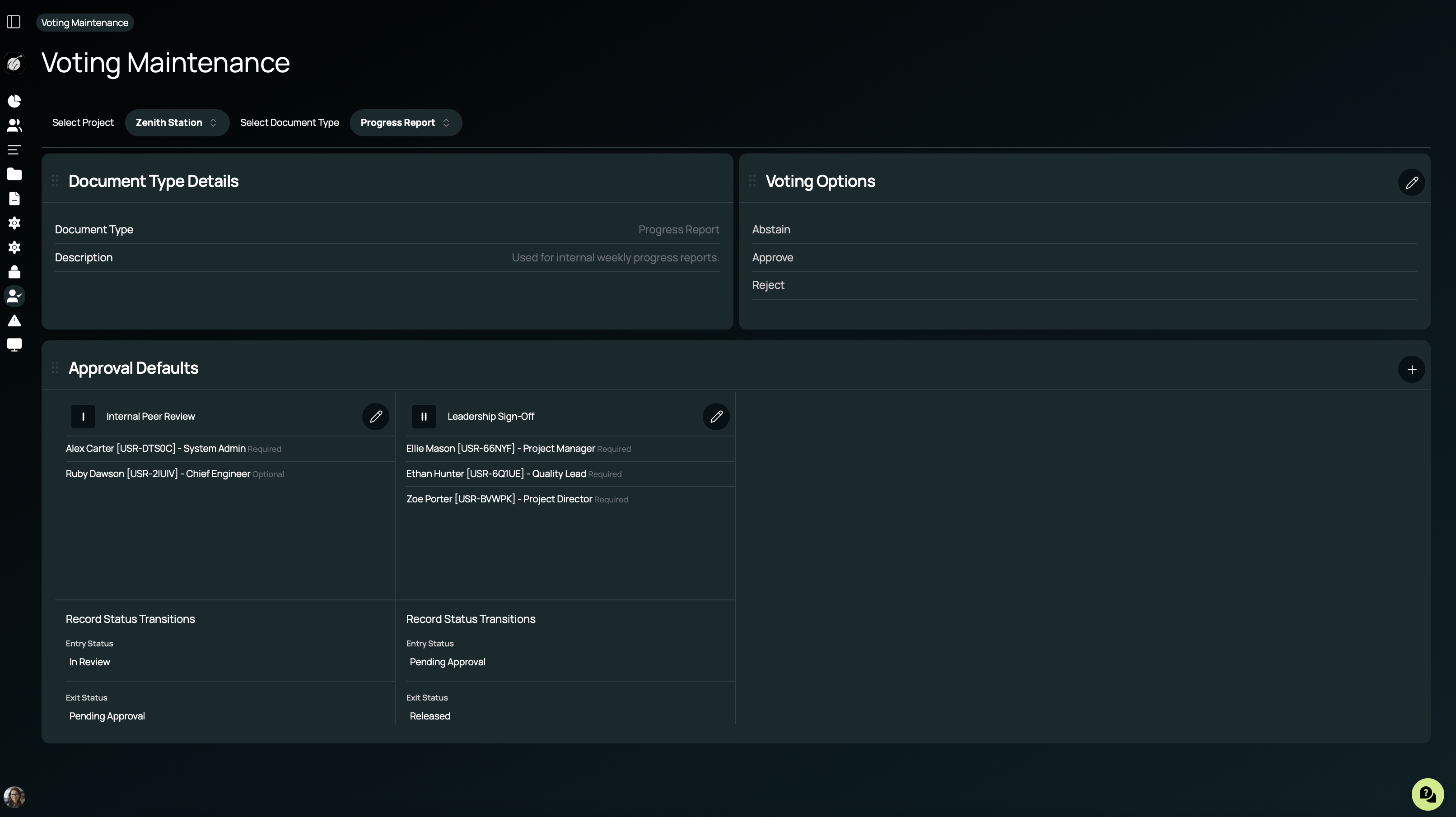The width and height of the screenshot is (1456, 817).
Task: Click the Approval Defaults heading
Action: click(133, 368)
